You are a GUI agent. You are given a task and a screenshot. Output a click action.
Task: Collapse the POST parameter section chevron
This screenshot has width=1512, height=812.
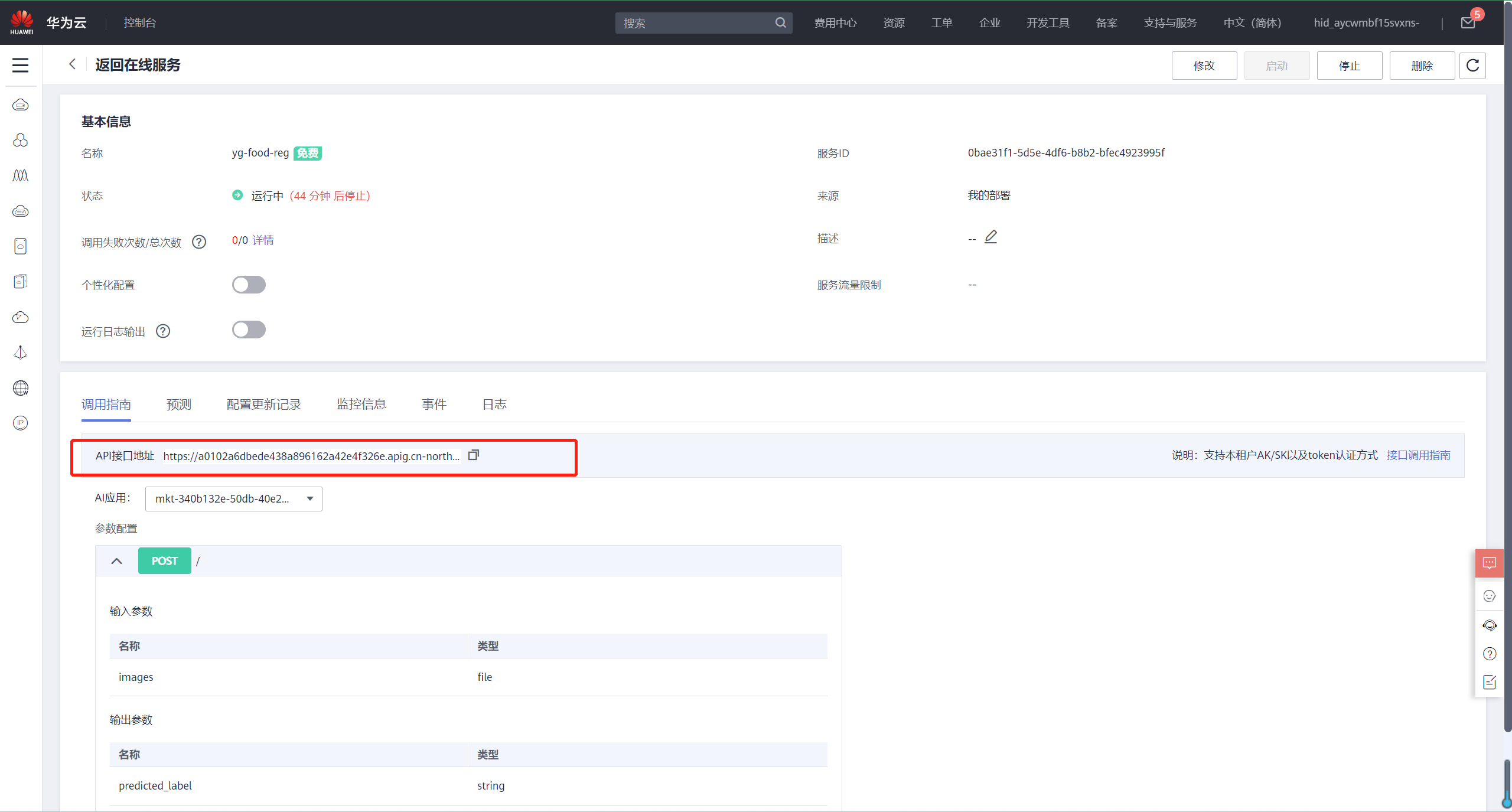(117, 561)
